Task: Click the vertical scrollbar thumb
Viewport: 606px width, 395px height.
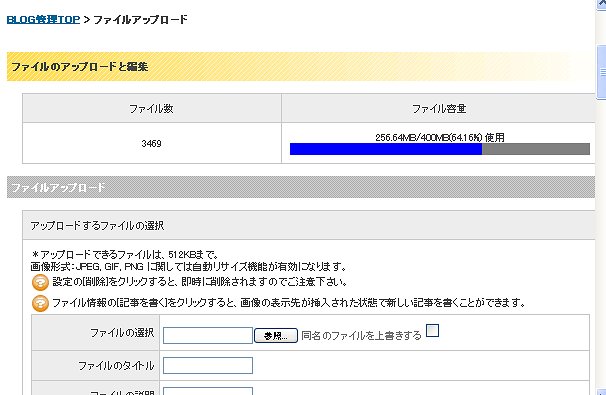Action: [x=601, y=72]
